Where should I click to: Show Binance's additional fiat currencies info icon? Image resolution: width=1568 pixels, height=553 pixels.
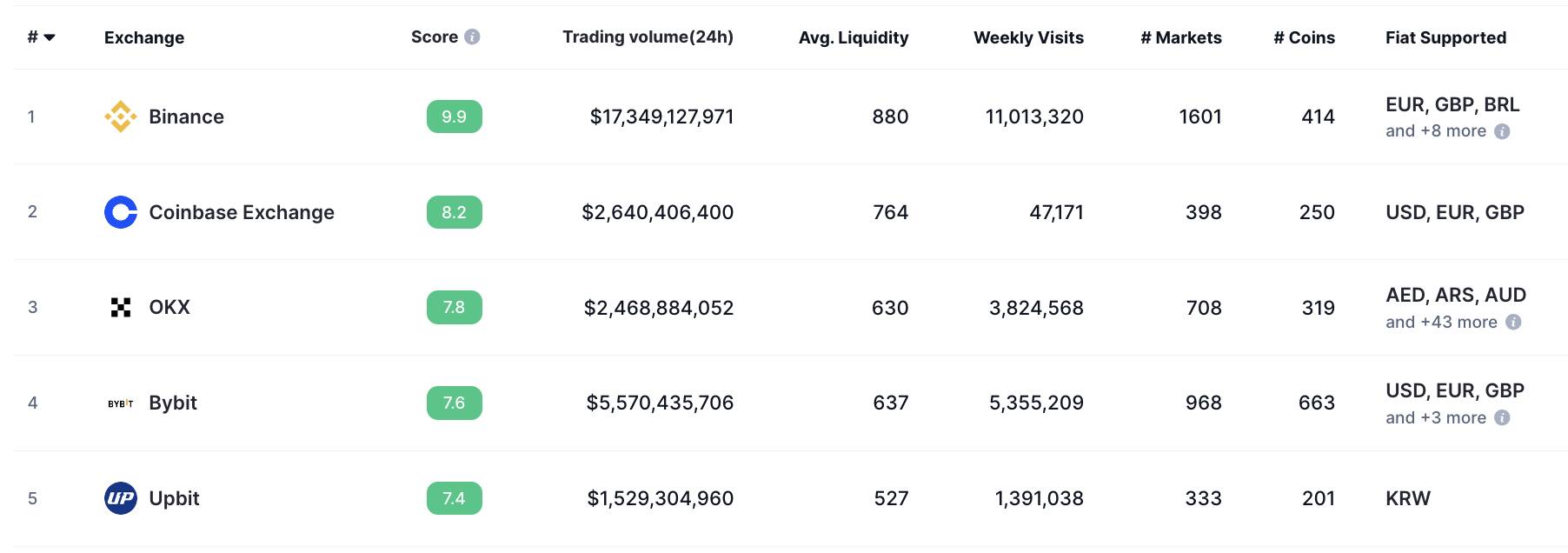click(1502, 131)
